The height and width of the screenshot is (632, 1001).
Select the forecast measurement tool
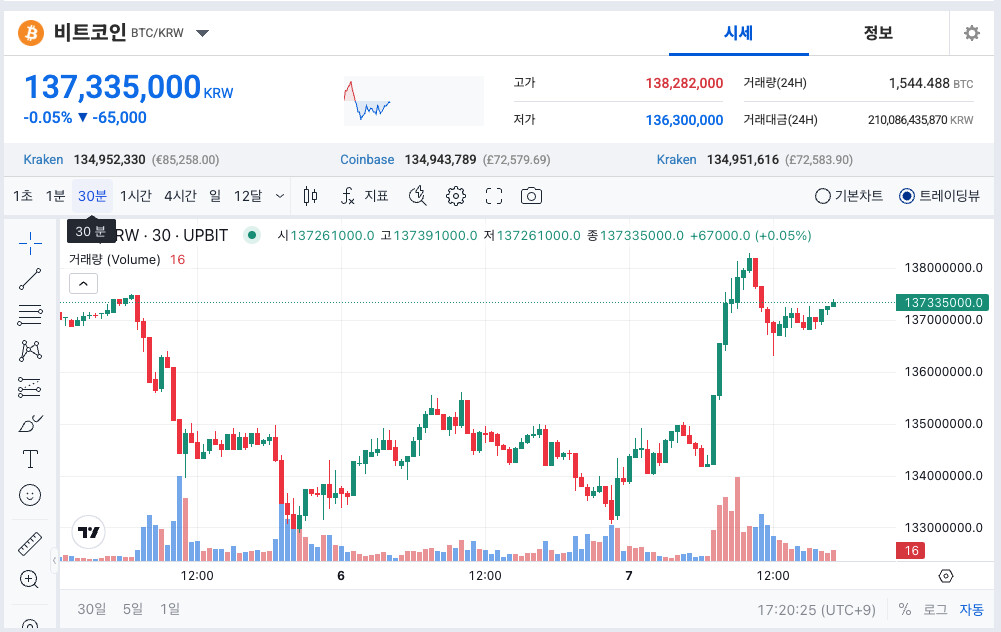click(30, 387)
